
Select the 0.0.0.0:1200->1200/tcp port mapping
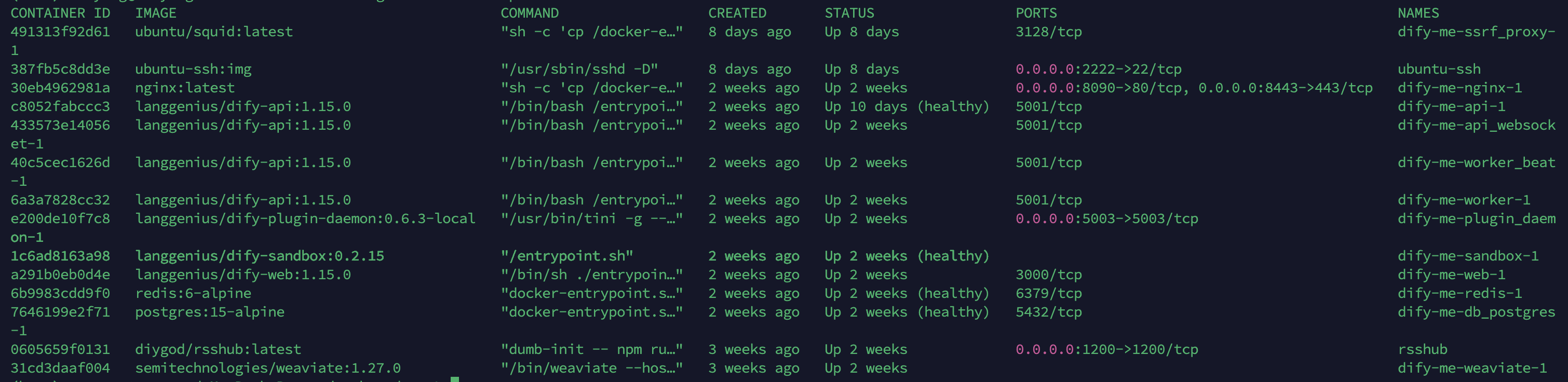pyautogui.click(x=1106, y=349)
